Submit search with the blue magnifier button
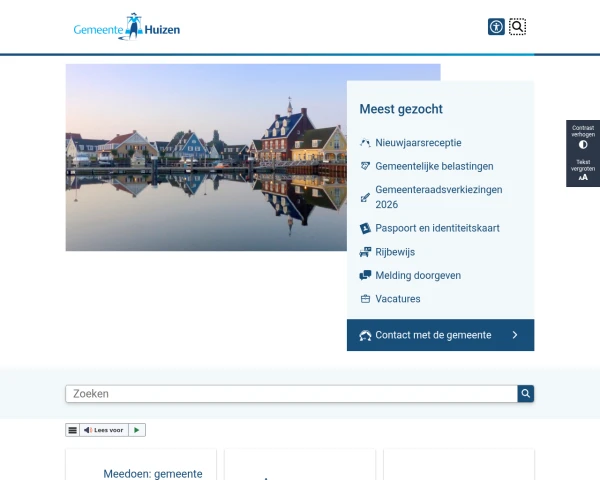Image resolution: width=600 pixels, height=480 pixels. (526, 394)
